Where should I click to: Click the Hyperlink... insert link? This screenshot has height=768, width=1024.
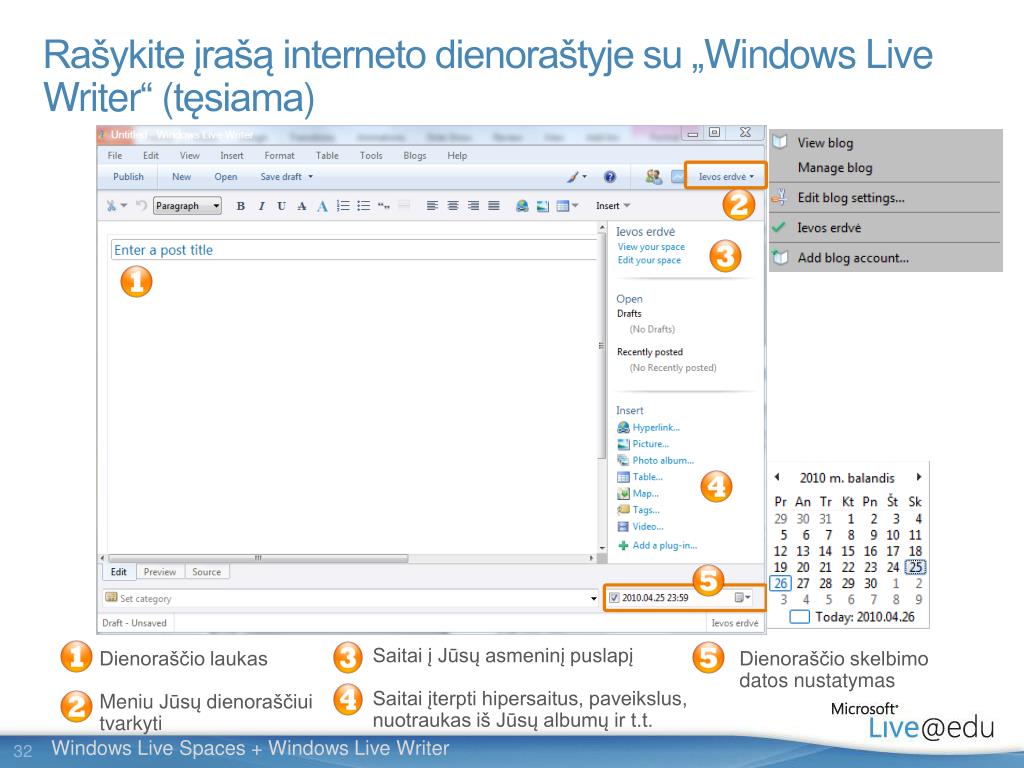coord(656,427)
